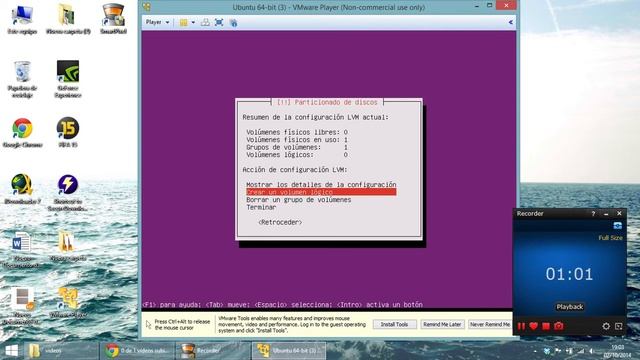Viewport: 640px width, 360px height.
Task: Open the taskbar clock and date
Action: (x=619, y=351)
